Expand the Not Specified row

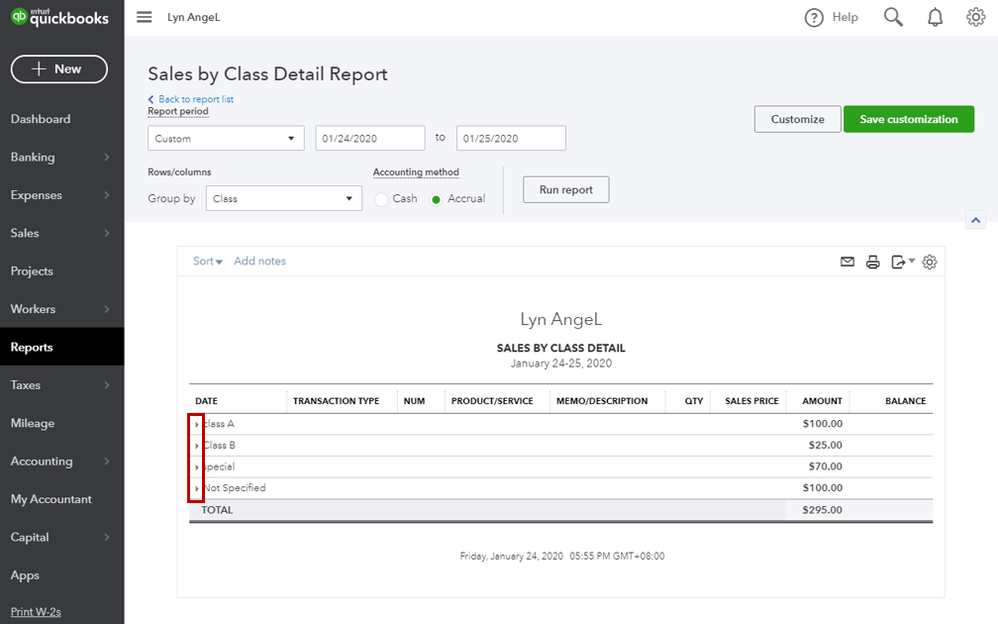click(x=197, y=488)
